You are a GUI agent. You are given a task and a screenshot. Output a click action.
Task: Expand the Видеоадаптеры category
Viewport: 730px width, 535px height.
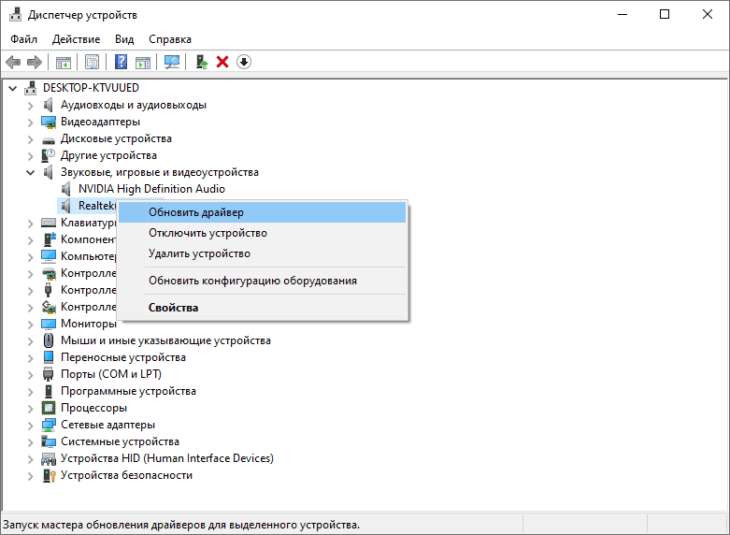click(30, 122)
